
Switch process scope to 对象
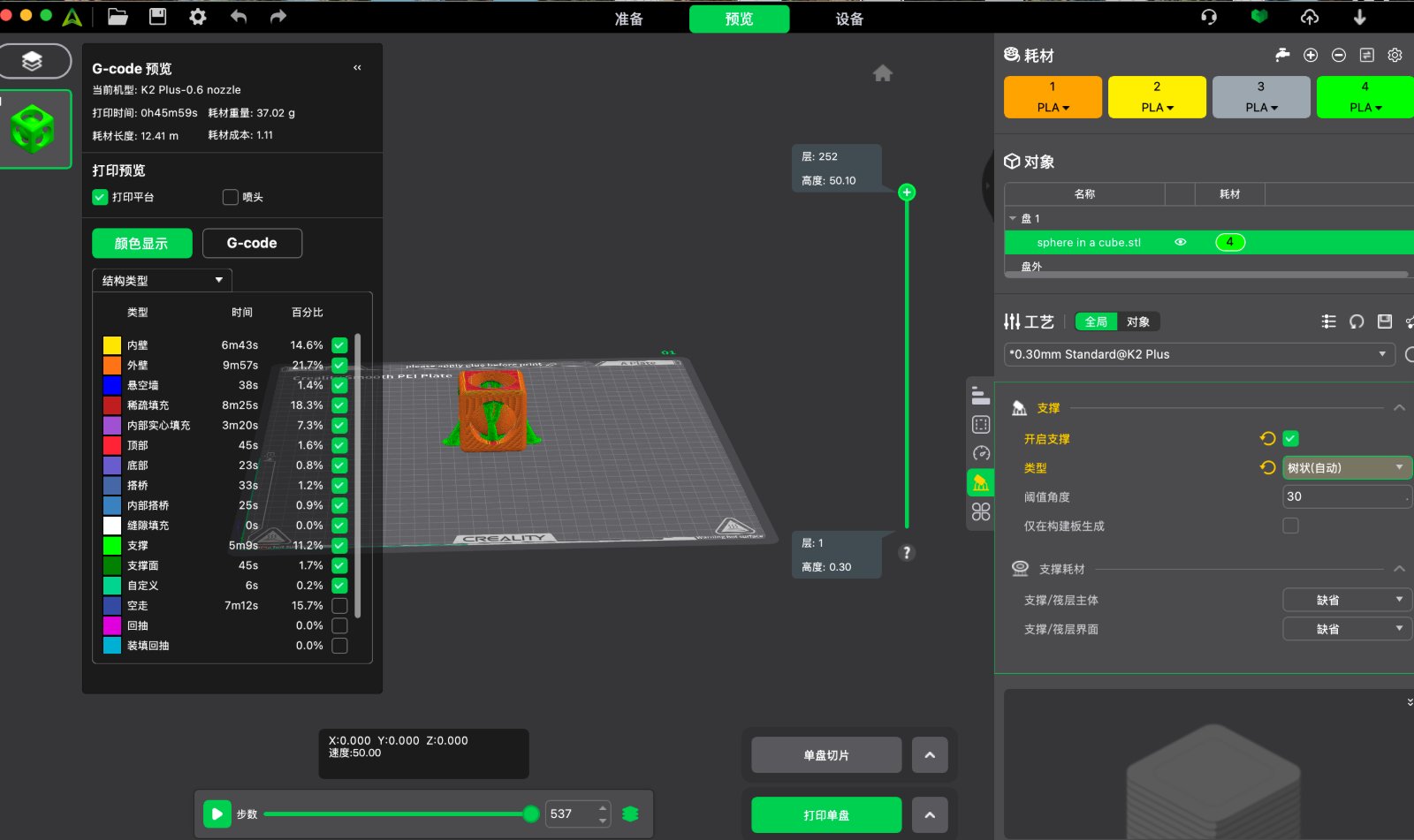click(1138, 322)
